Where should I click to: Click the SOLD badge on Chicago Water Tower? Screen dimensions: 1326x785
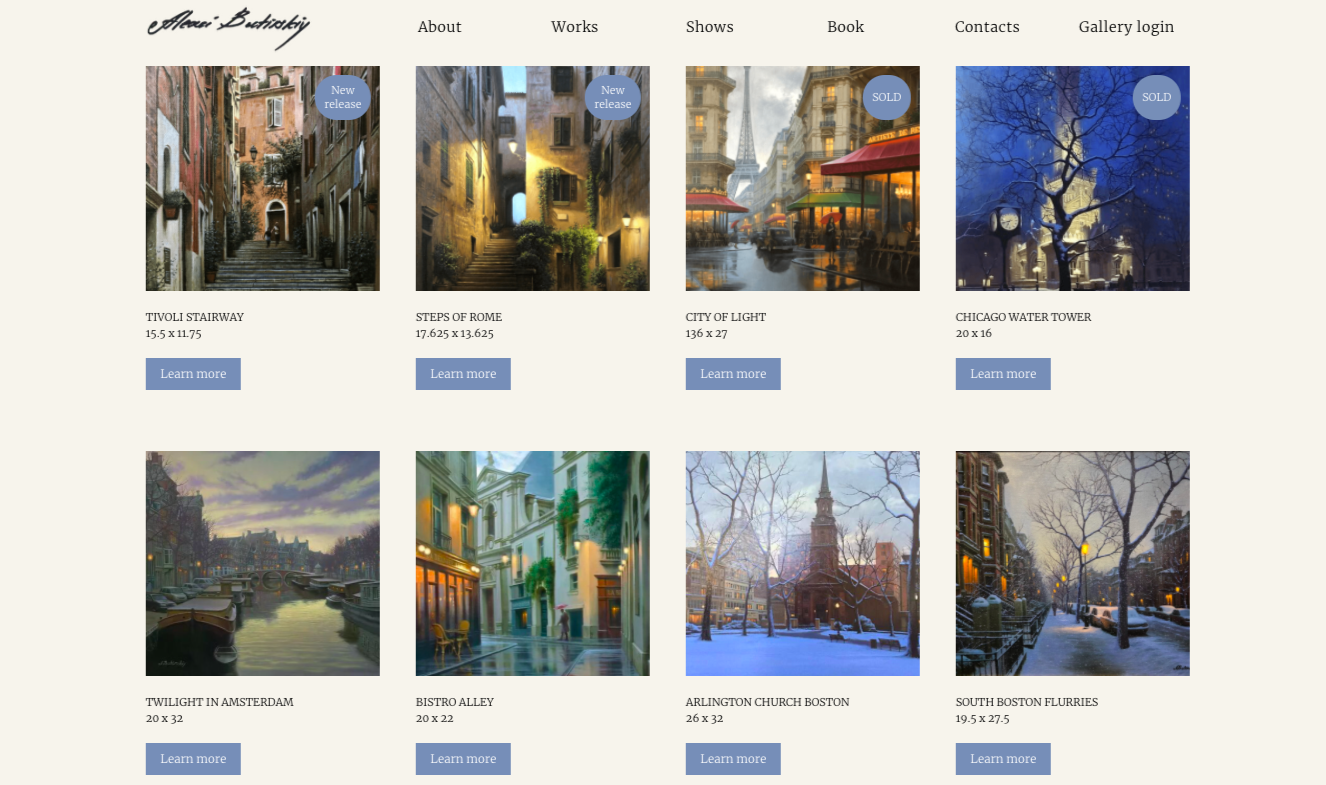coord(1157,97)
